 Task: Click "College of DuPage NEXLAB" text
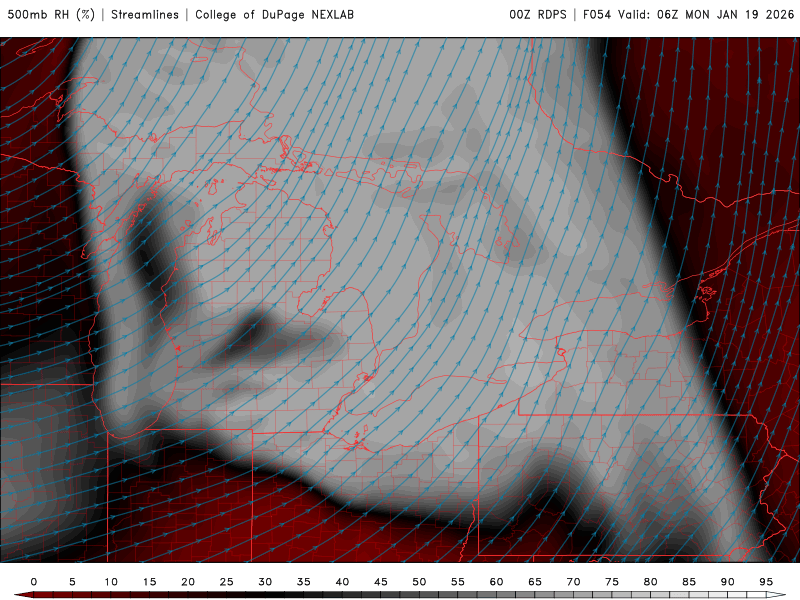coord(274,14)
